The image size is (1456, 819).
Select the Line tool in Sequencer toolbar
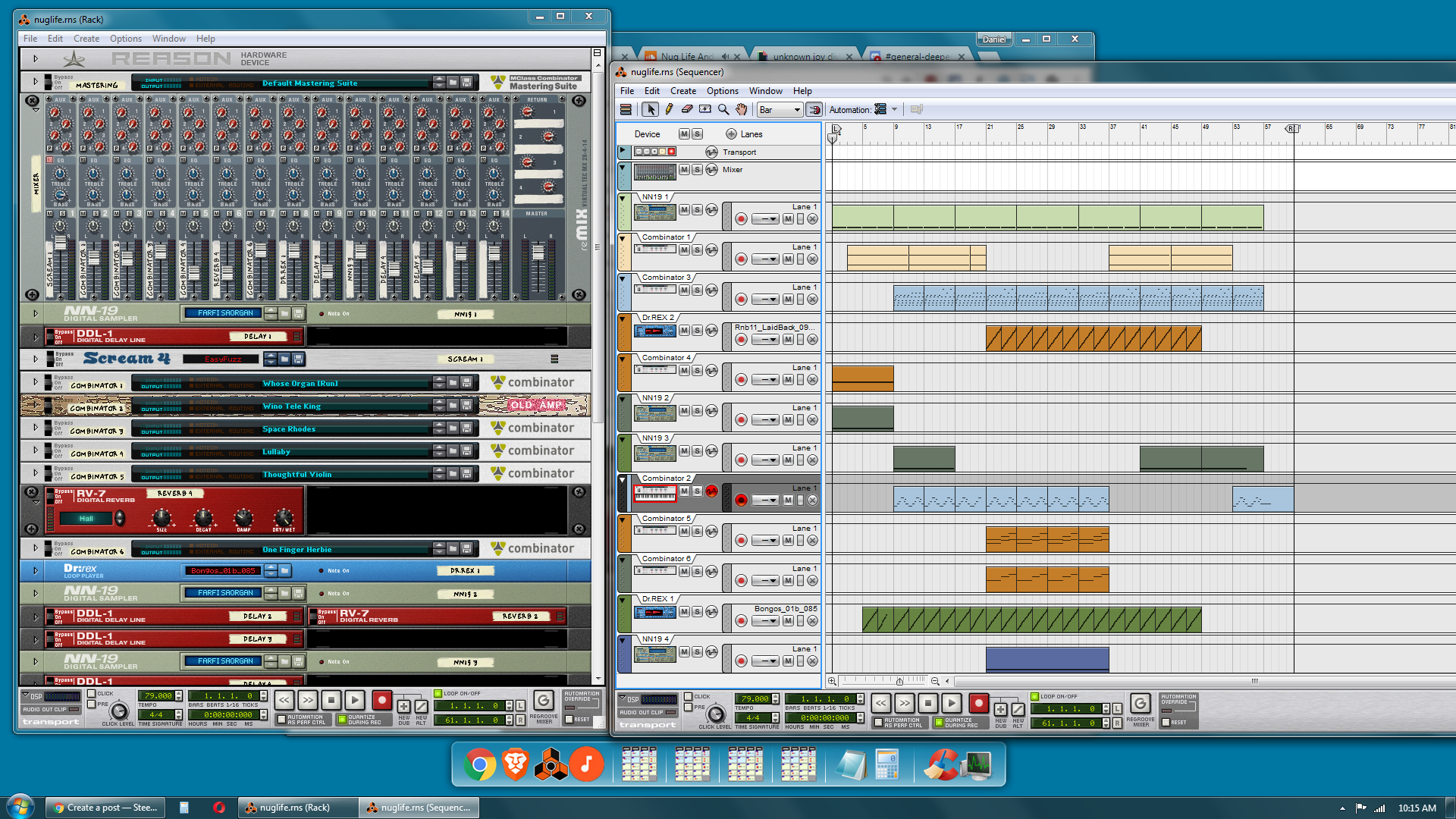click(705, 109)
